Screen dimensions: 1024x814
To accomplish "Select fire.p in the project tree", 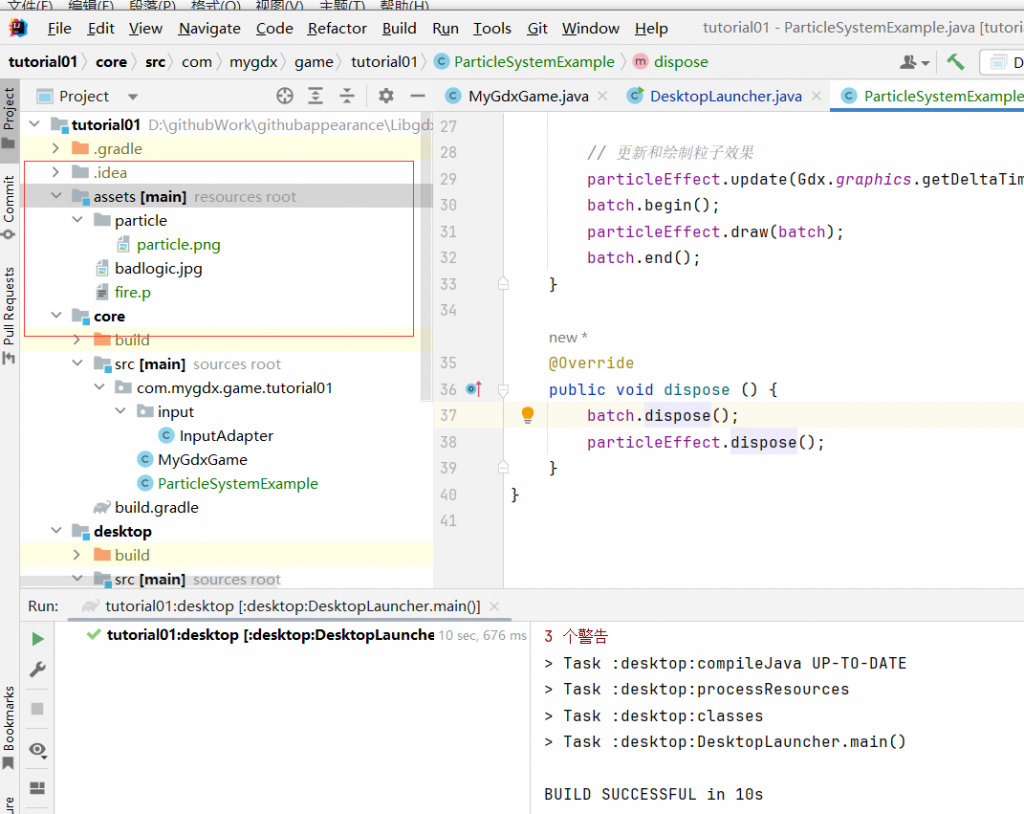I will click(133, 293).
